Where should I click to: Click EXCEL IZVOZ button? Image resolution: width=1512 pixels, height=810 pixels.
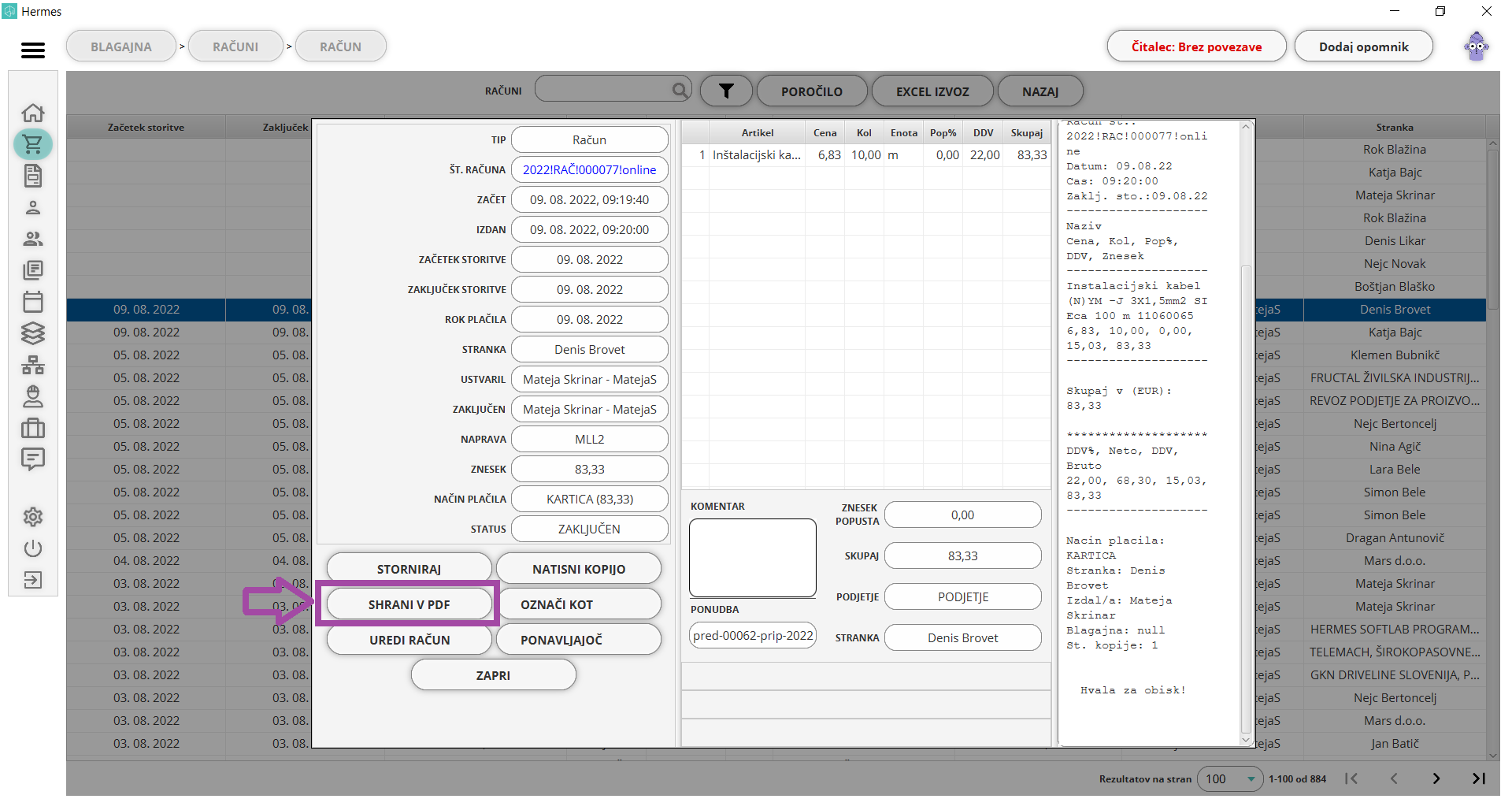pos(932,91)
